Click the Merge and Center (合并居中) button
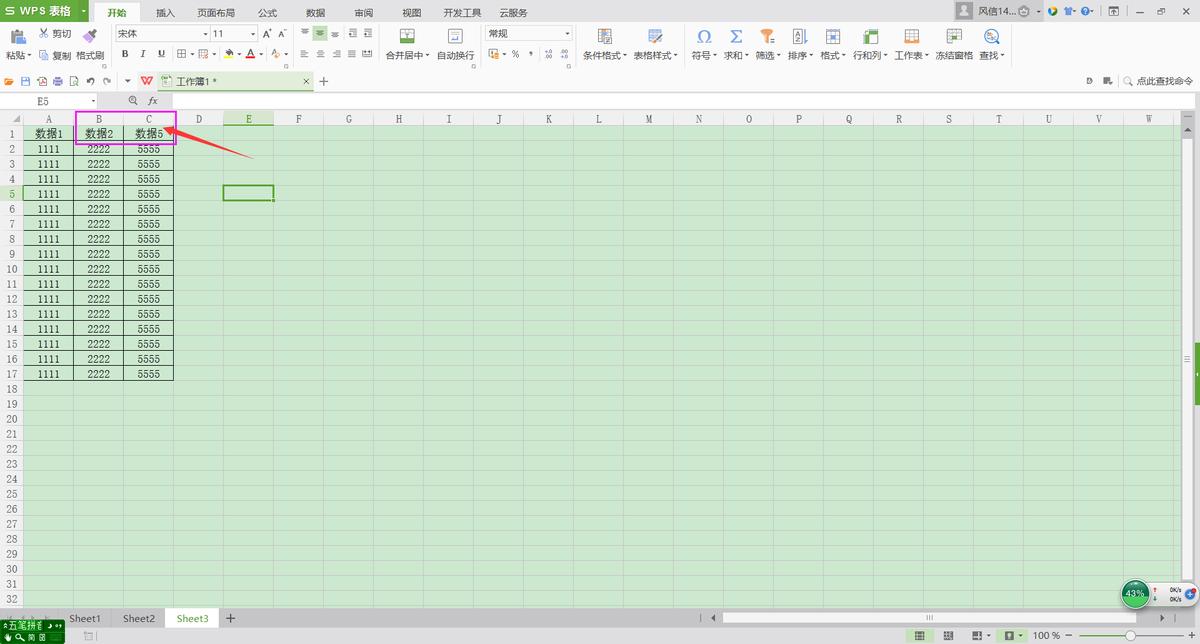Image resolution: width=1200 pixels, height=644 pixels. [x=406, y=44]
